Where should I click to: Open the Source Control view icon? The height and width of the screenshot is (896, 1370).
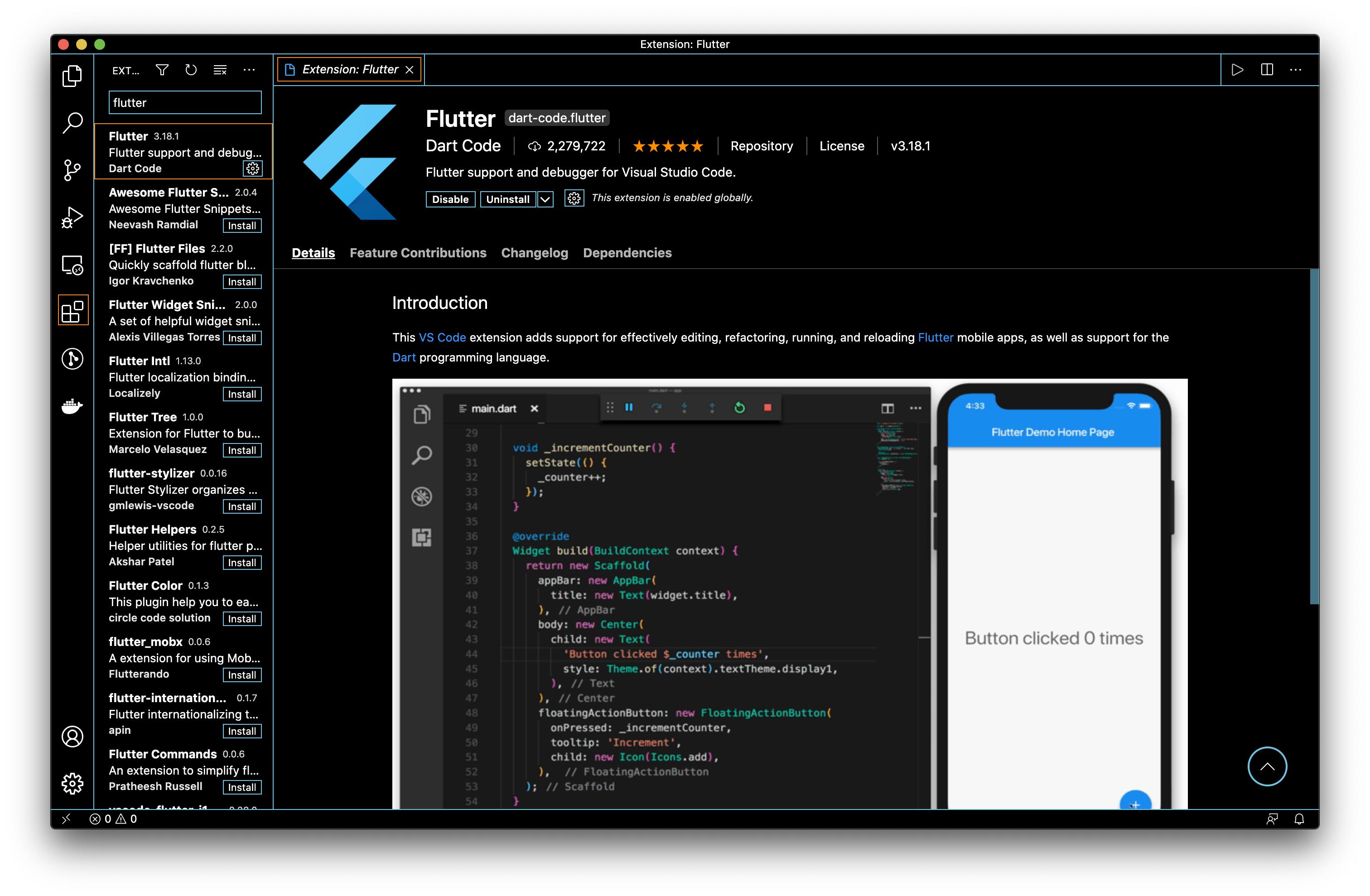coord(72,170)
